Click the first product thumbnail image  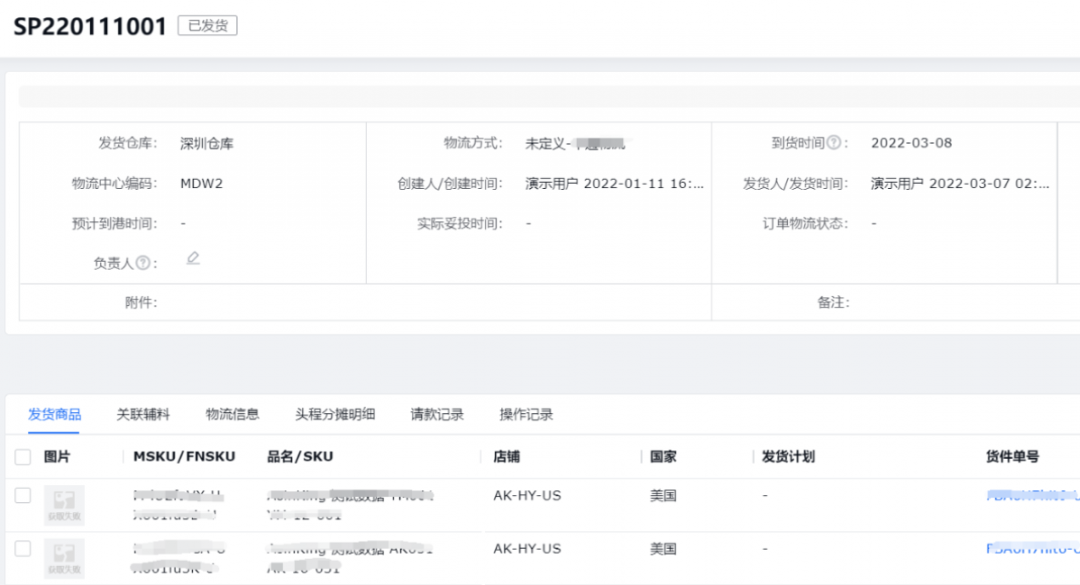tap(64, 504)
